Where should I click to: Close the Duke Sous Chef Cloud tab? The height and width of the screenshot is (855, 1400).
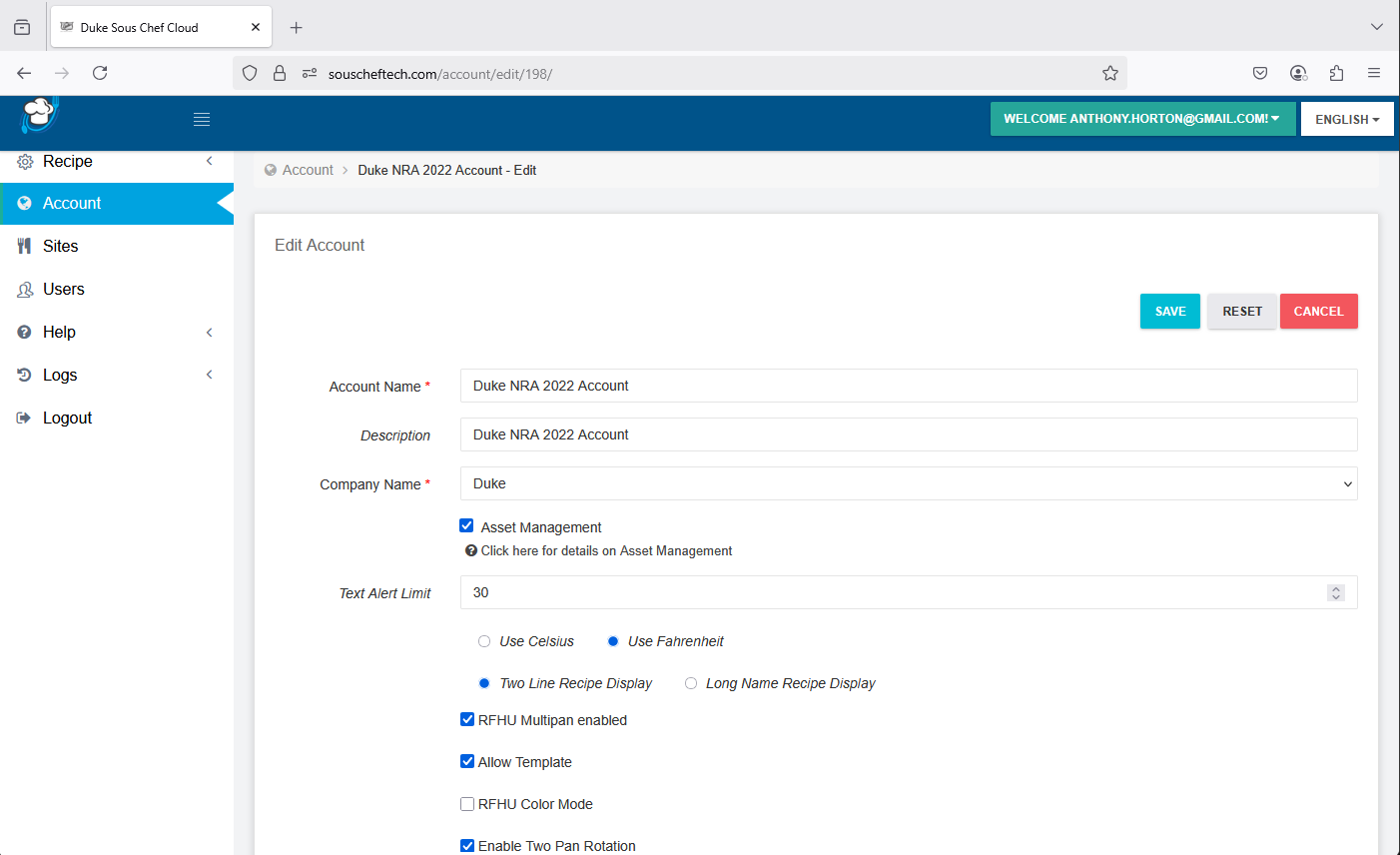(256, 27)
